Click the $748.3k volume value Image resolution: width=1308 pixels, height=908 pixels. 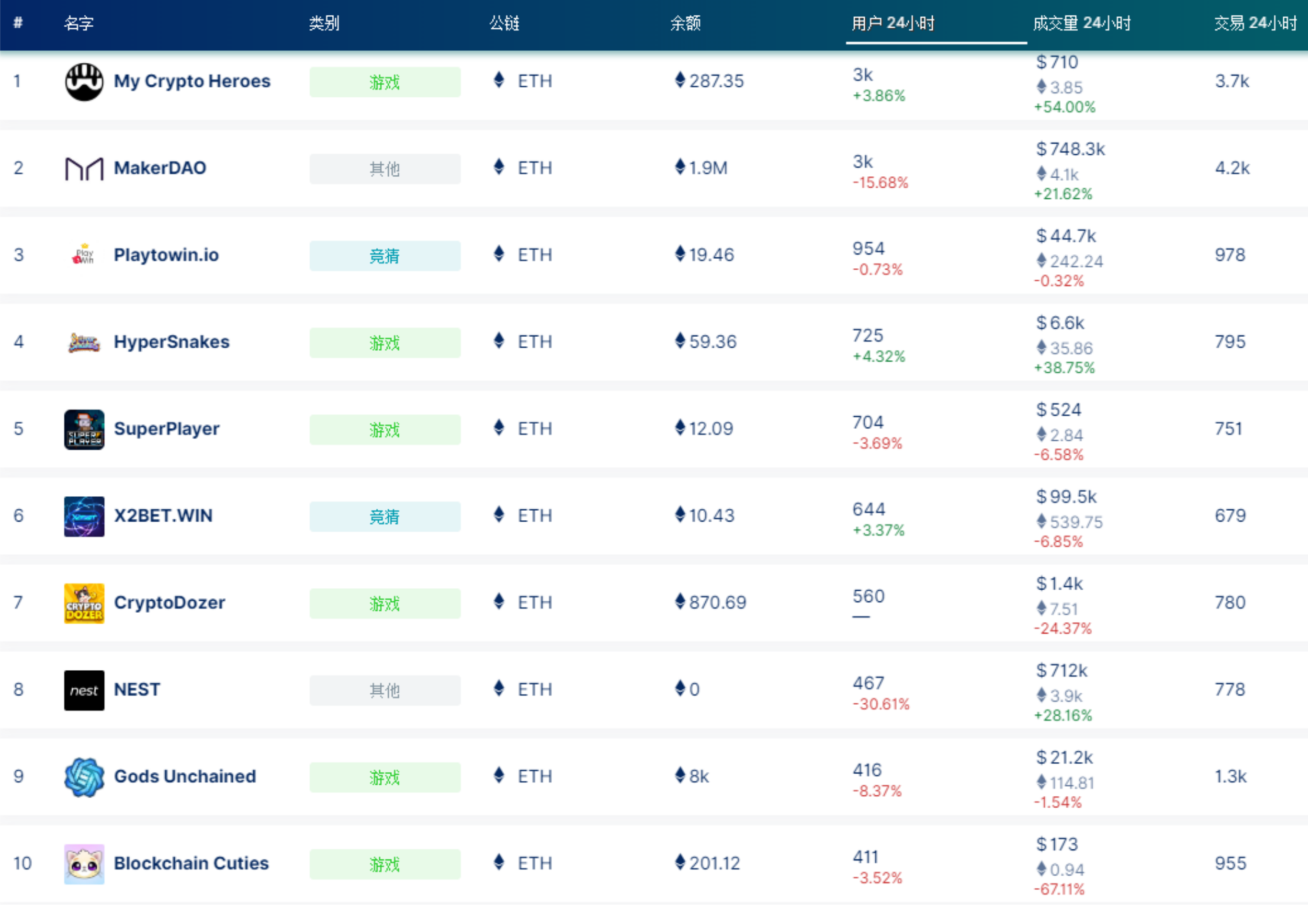point(1071,149)
